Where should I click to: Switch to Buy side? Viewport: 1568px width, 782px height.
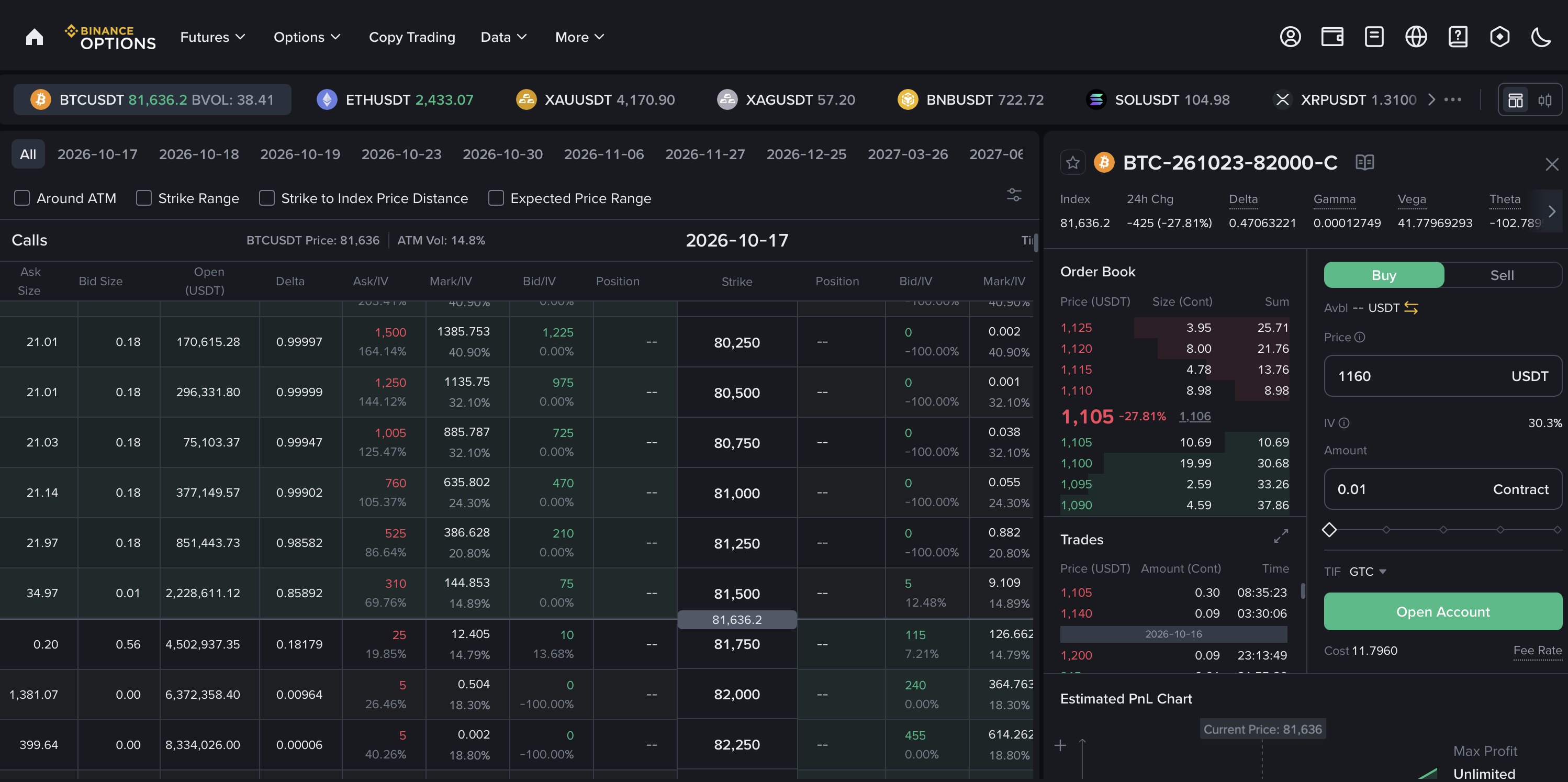coord(1384,275)
